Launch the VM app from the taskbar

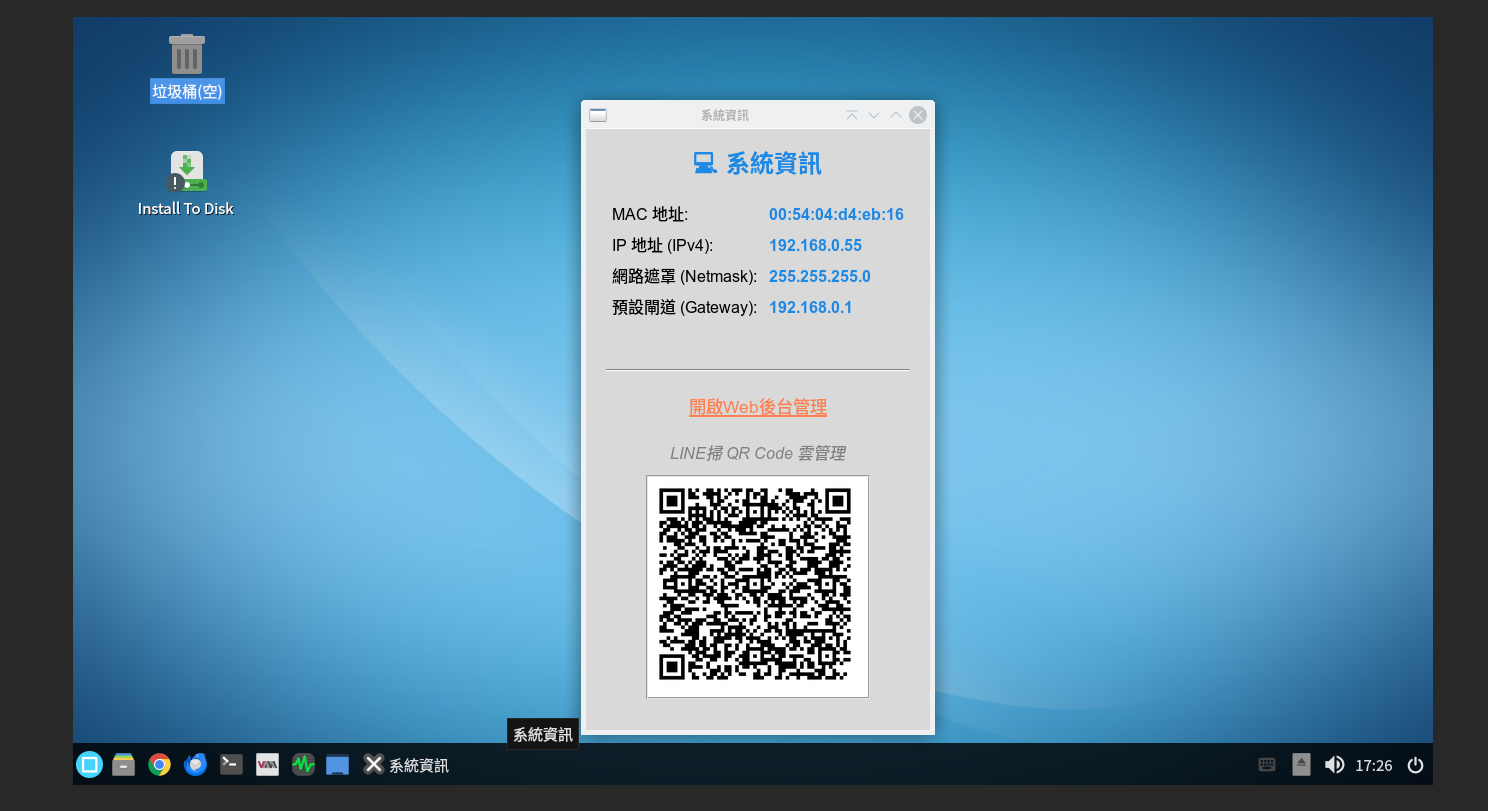(x=267, y=765)
